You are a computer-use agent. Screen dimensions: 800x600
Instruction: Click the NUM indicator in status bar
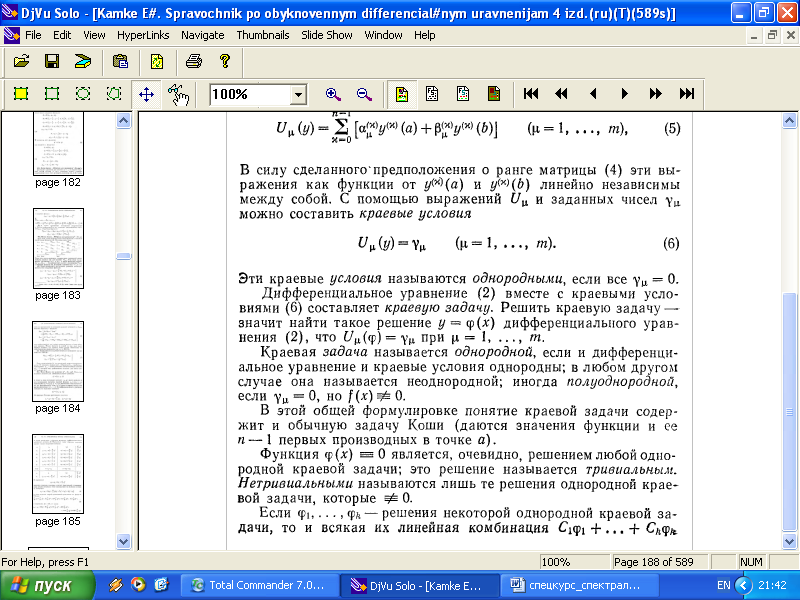[751, 562]
